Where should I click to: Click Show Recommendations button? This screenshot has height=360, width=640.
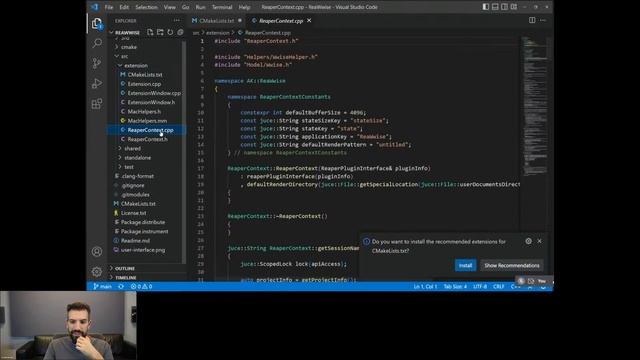512,265
